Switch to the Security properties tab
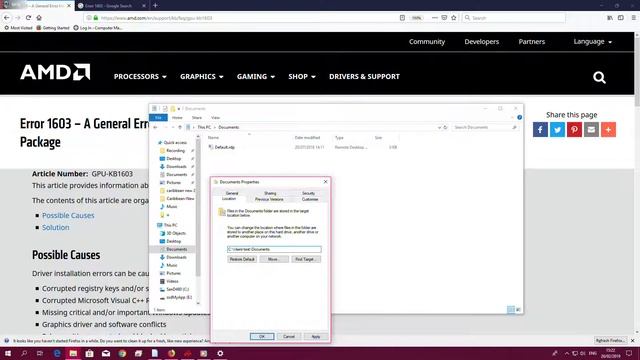This screenshot has height=360, width=640. tap(308, 193)
